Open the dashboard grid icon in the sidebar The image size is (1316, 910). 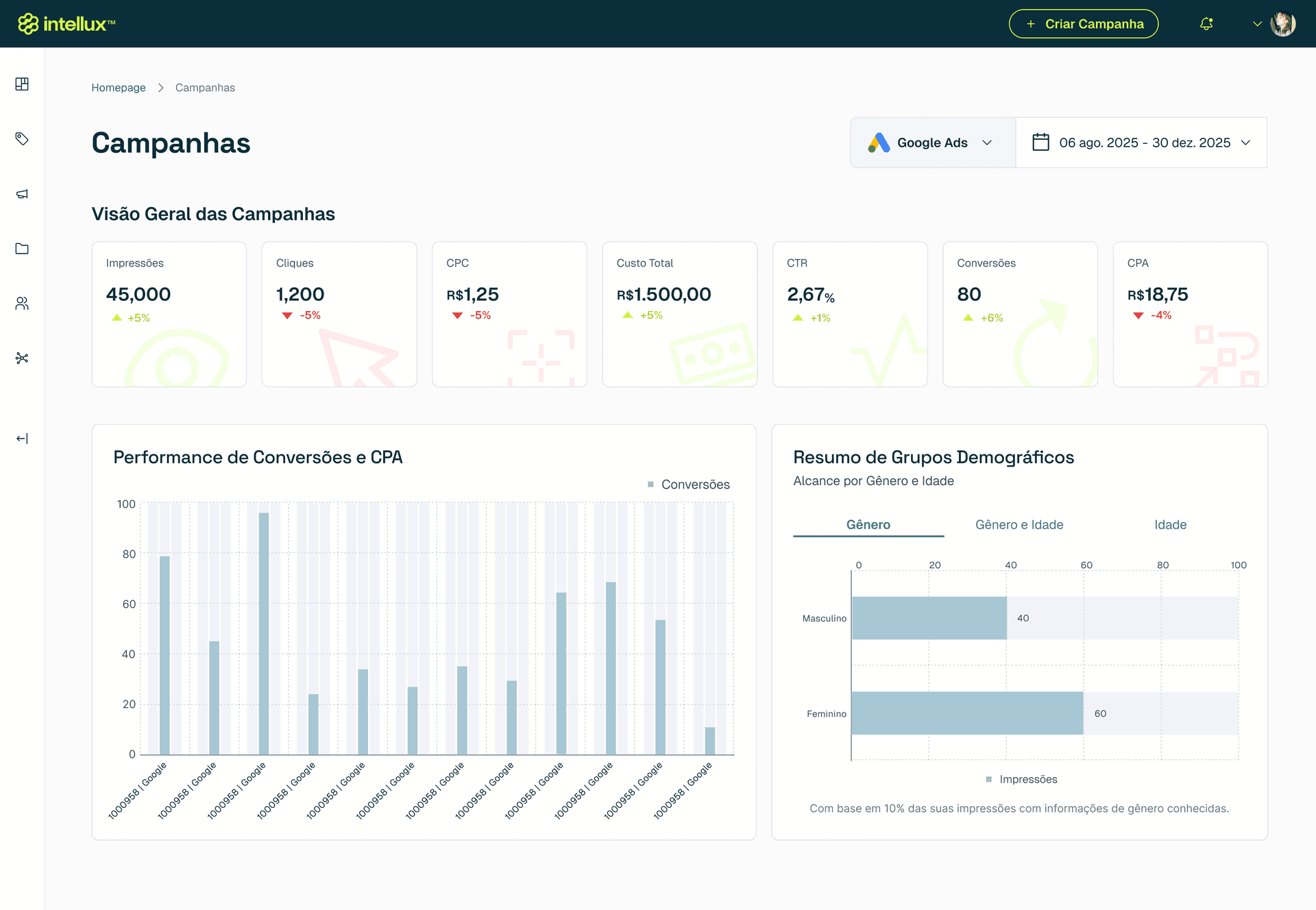[22, 84]
